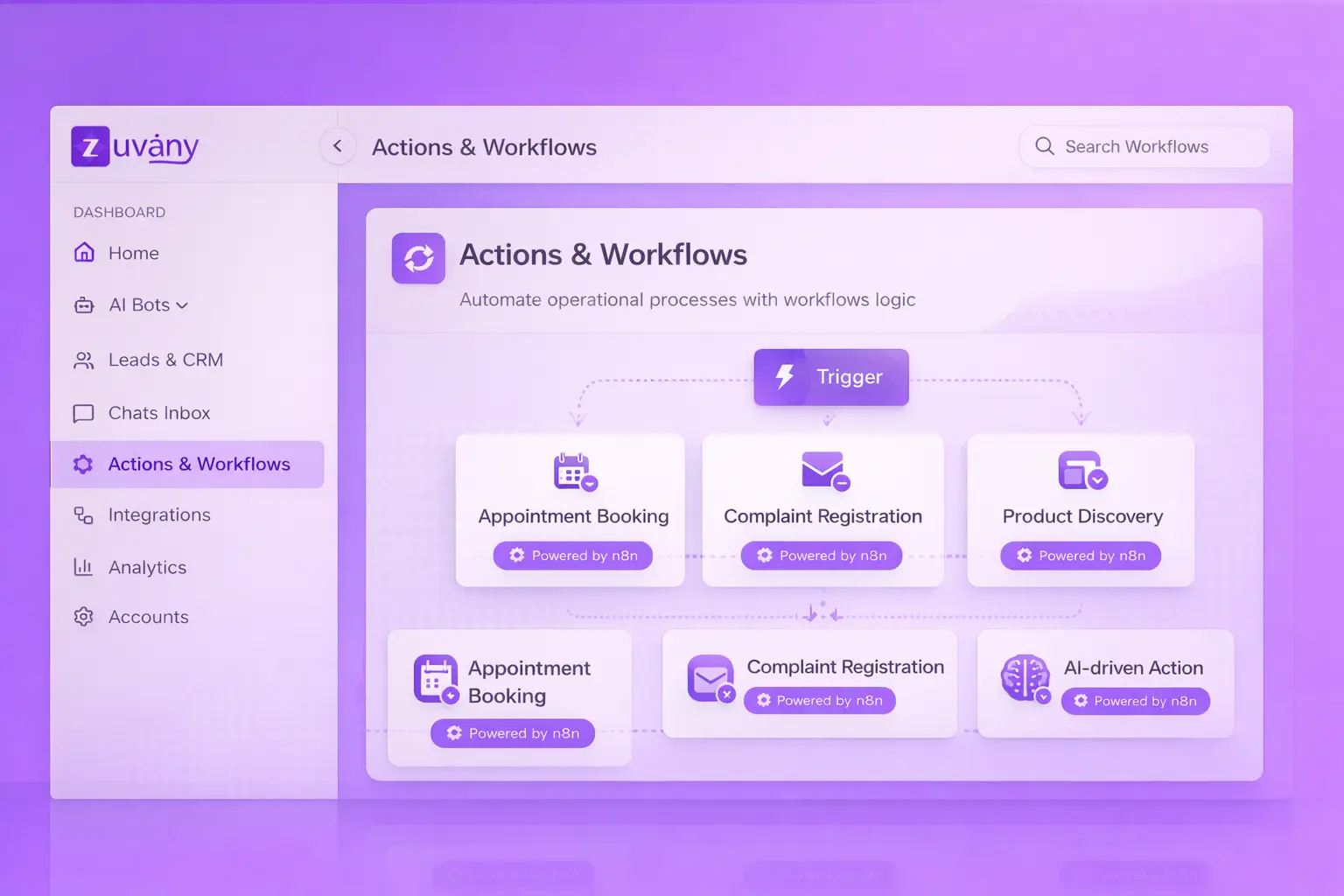Image resolution: width=1344 pixels, height=896 pixels.
Task: Click the Integrations nodes icon
Action: click(83, 515)
